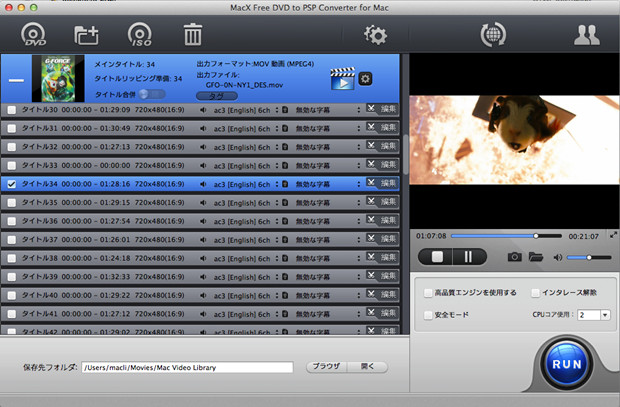Click the scissors edit icon for タイトル37
The height and width of the screenshot is (407, 620).
(x=370, y=238)
